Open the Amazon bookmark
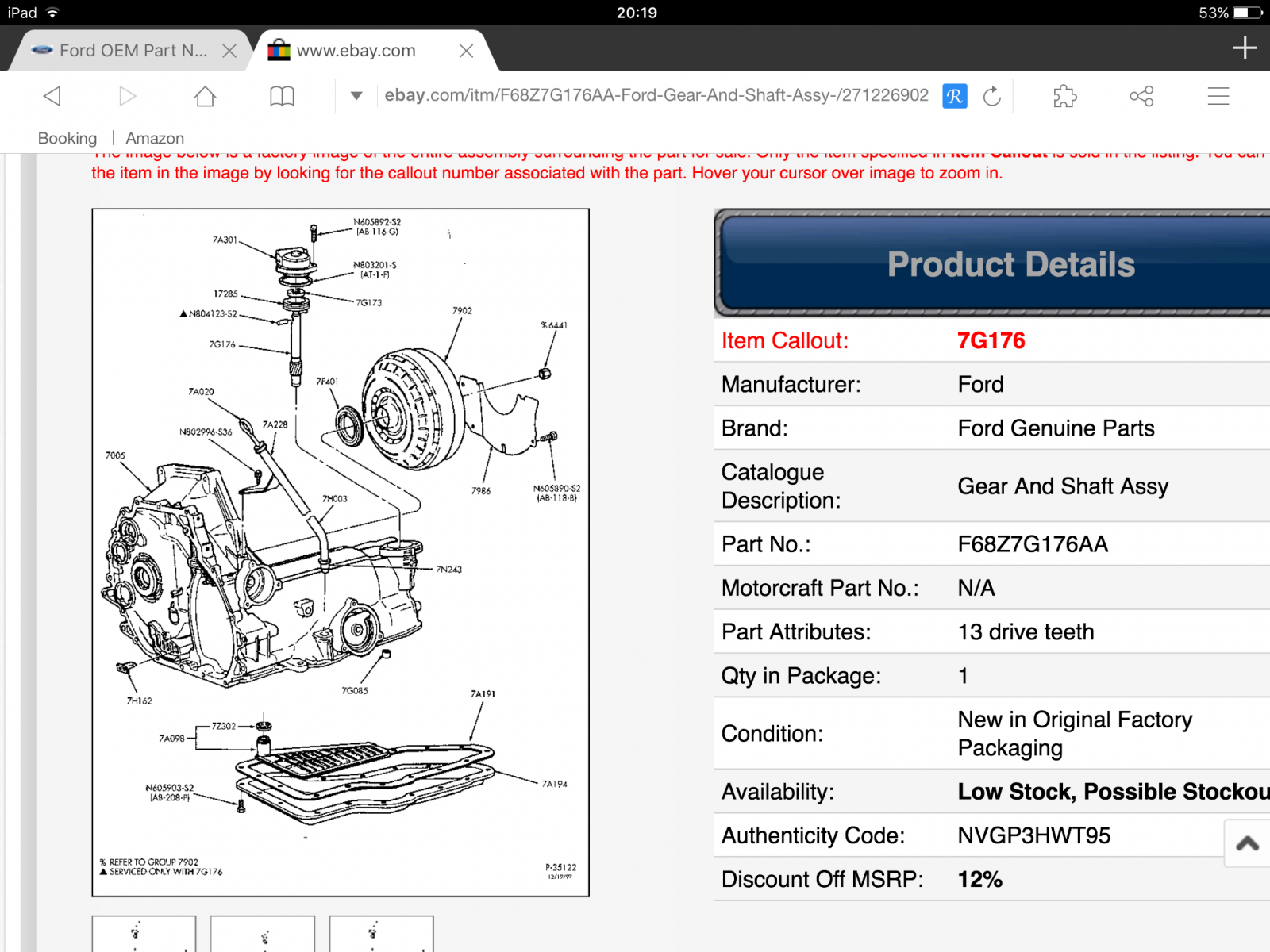 point(155,138)
